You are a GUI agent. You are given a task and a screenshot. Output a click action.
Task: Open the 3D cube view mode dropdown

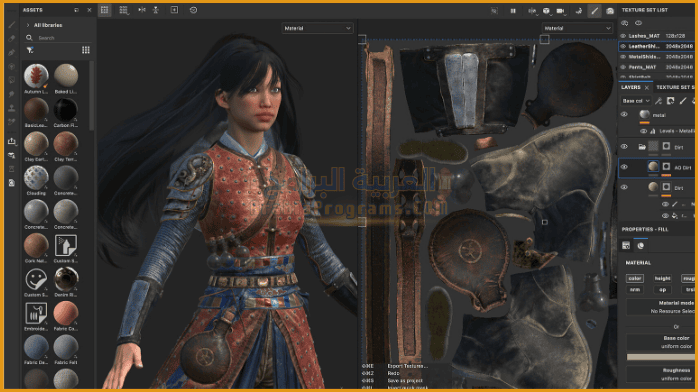pos(547,11)
